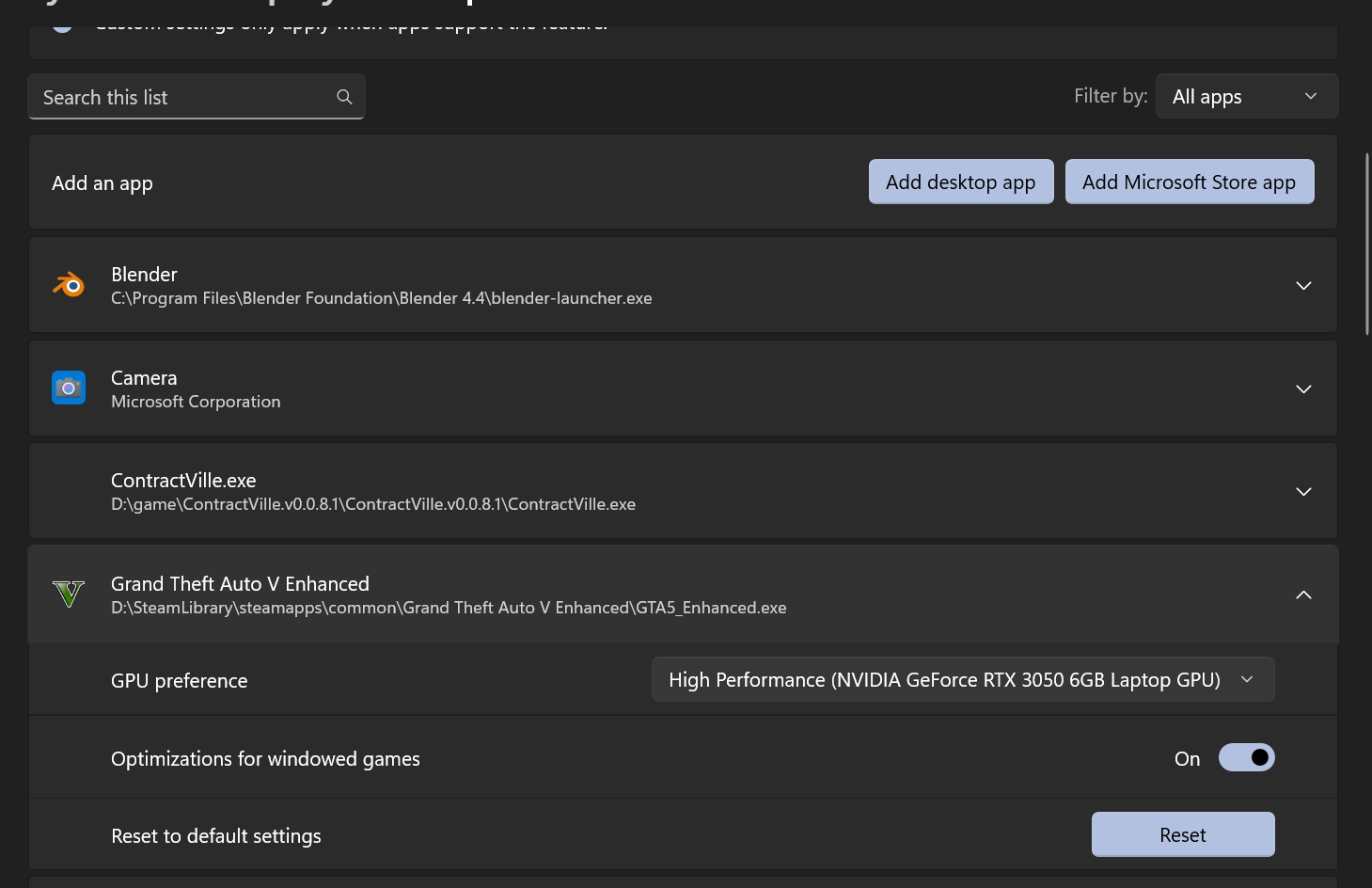This screenshot has height=888, width=1372.
Task: Expand the ContractVille.exe entry chevron
Action: point(1303,491)
